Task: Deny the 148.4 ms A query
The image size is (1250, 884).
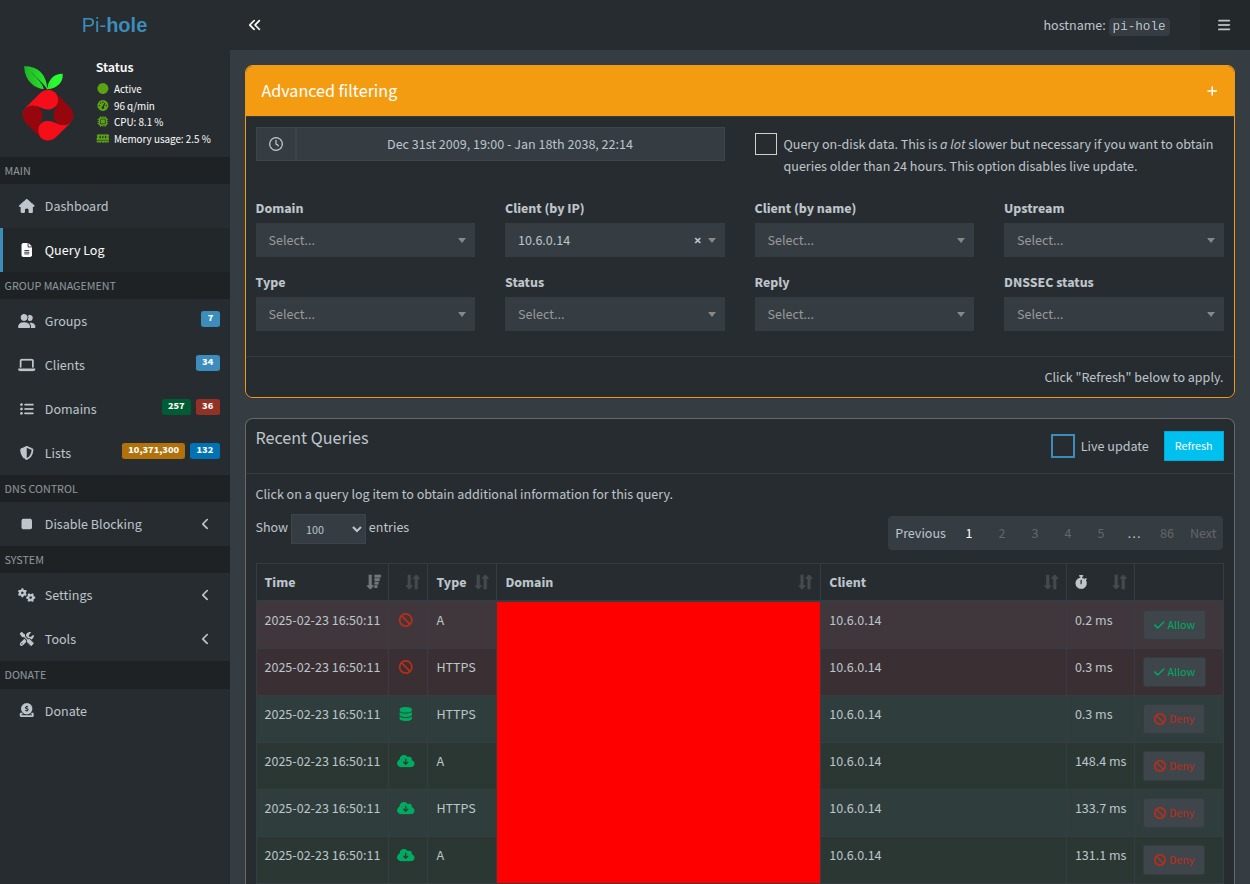Action: (x=1174, y=766)
